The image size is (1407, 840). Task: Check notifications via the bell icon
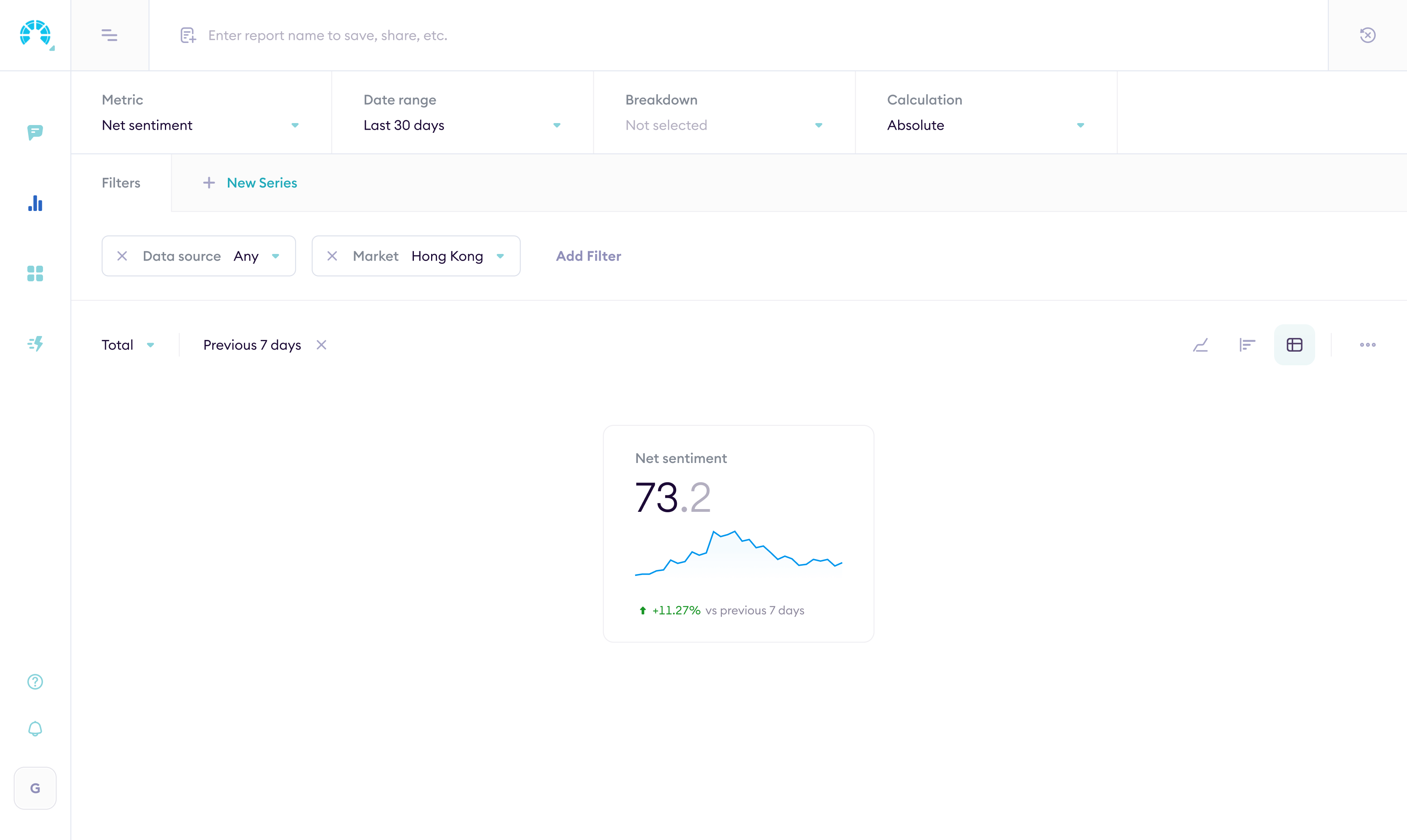point(35,729)
